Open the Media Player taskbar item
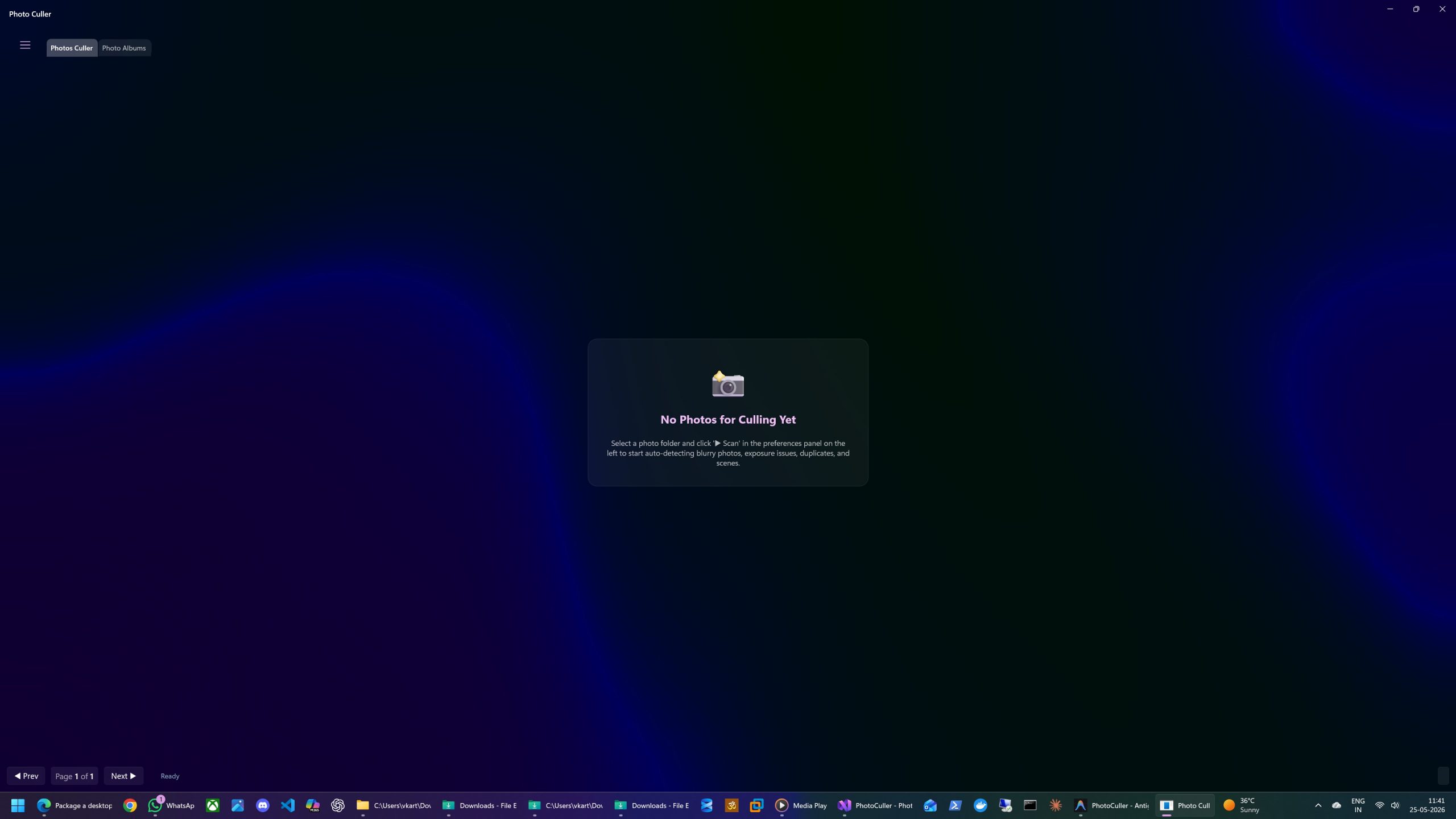 (801, 805)
